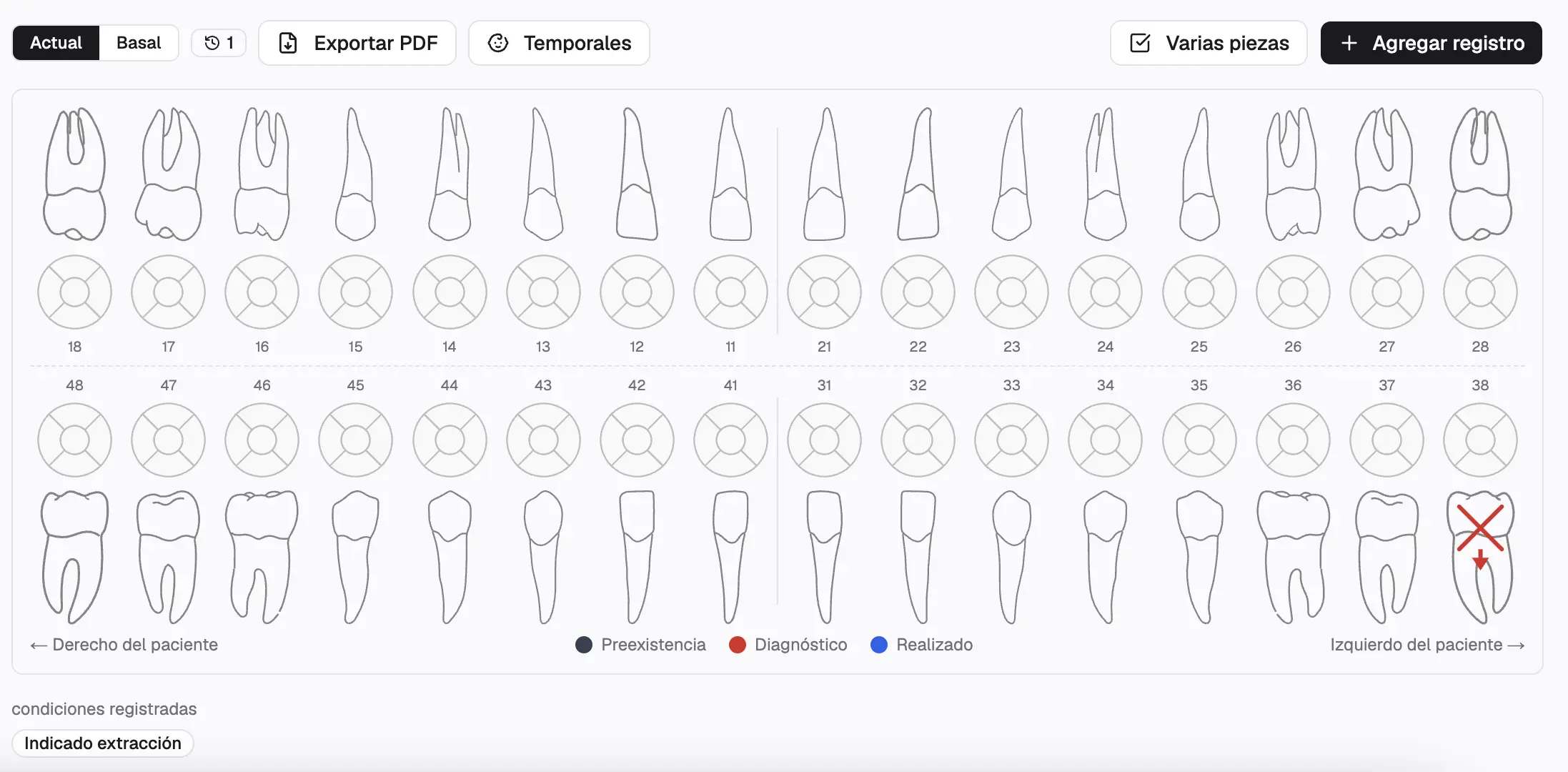Image resolution: width=1568 pixels, height=772 pixels.
Task: Click the Indicado extracción condition chip
Action: pyautogui.click(x=103, y=743)
